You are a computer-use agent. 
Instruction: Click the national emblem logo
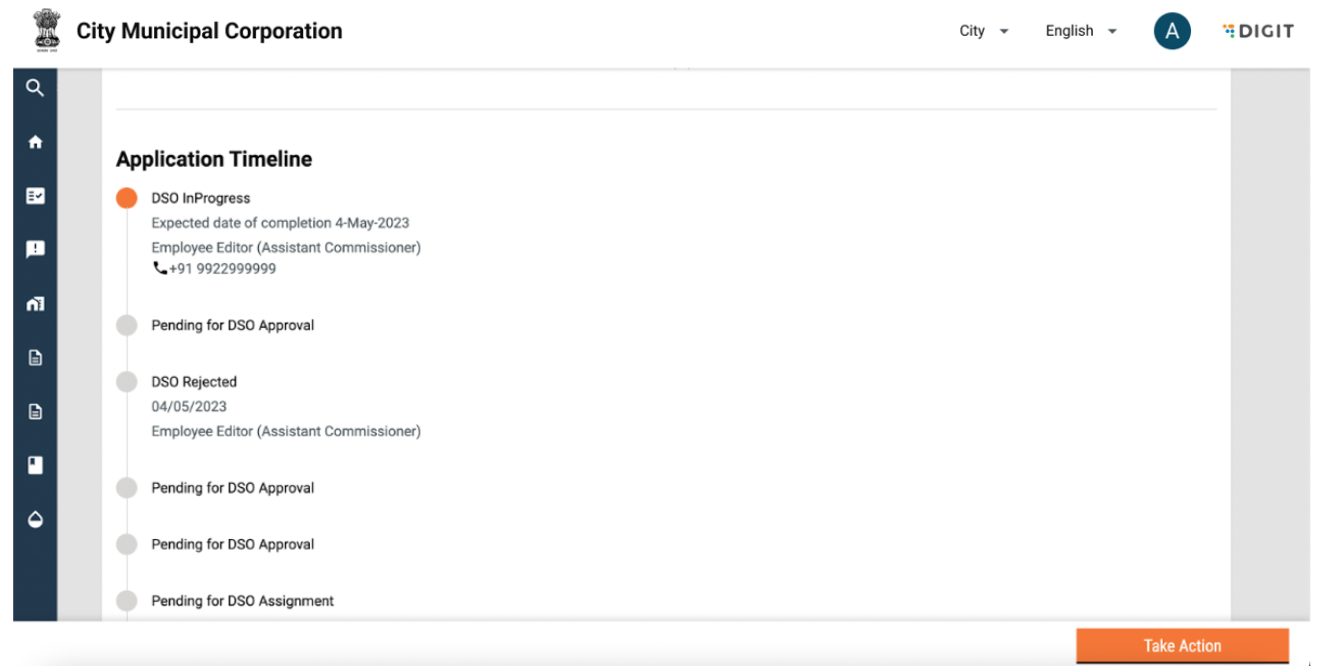(x=47, y=31)
